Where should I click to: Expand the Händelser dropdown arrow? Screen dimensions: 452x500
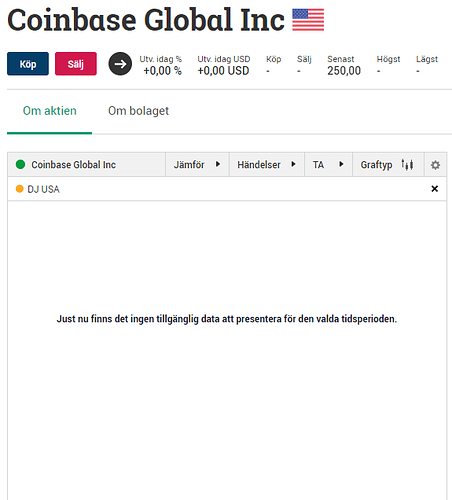(x=293, y=164)
